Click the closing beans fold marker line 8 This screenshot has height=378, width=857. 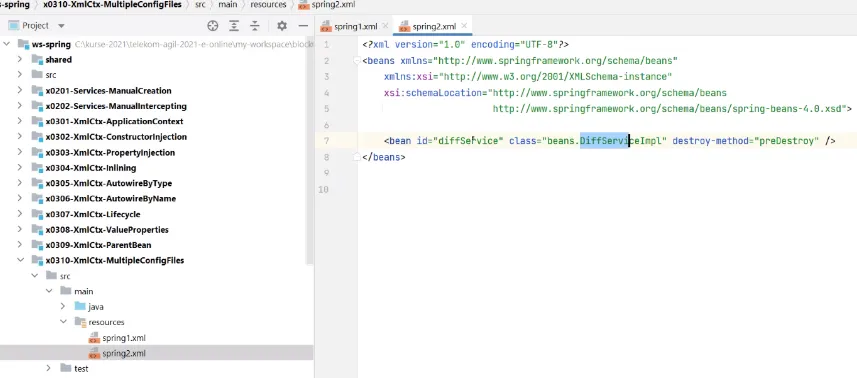click(x=356, y=157)
